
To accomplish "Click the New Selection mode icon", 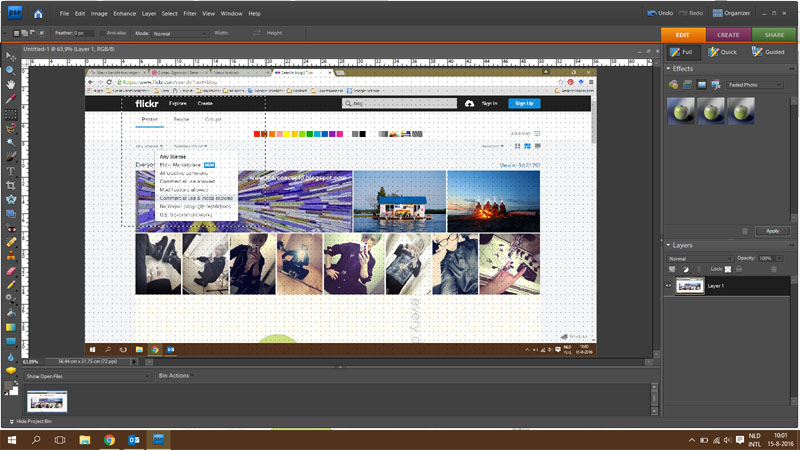I will point(16,33).
